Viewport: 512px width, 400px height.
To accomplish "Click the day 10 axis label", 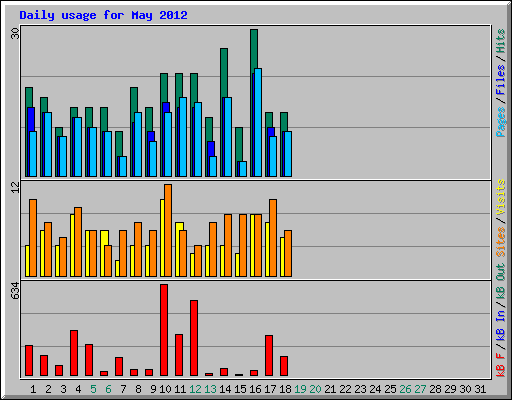I will tap(165, 389).
